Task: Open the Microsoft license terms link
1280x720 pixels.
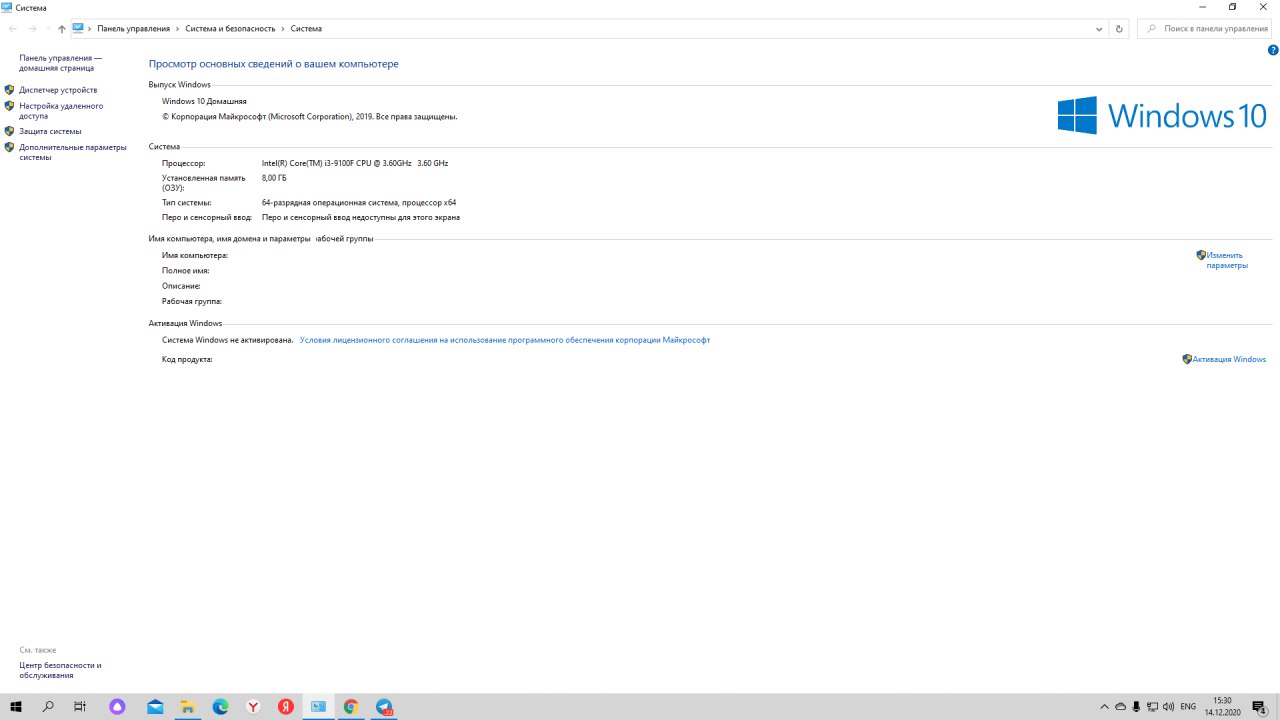Action: tap(505, 340)
